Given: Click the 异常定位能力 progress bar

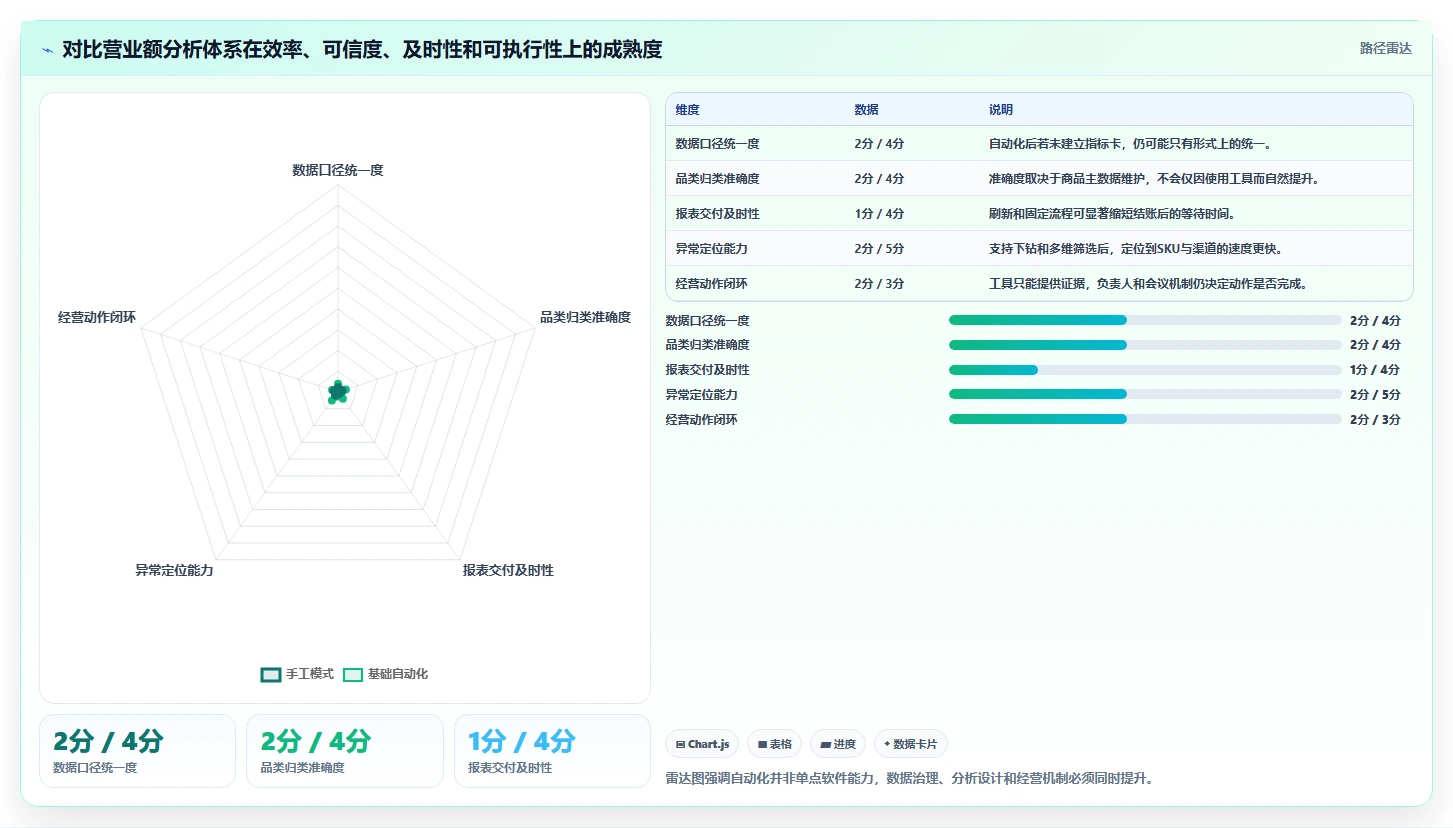Looking at the screenshot, I should pos(1145,395).
